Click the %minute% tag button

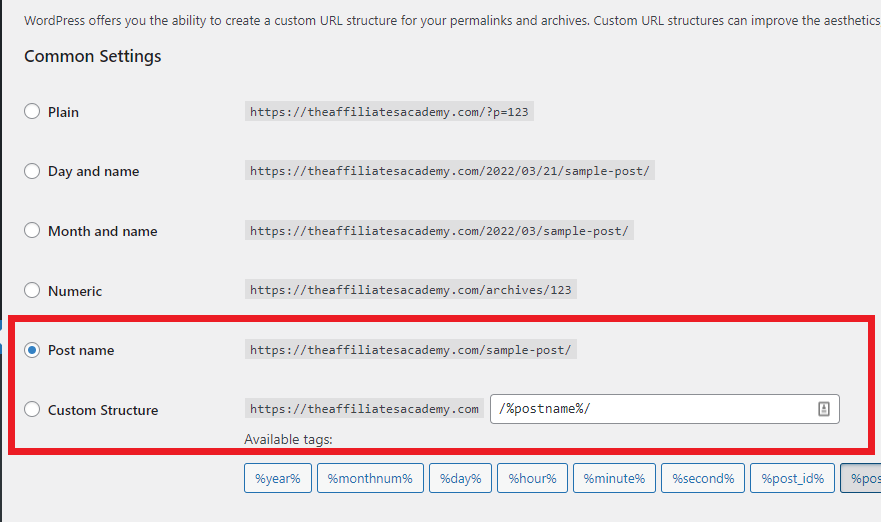click(616, 478)
